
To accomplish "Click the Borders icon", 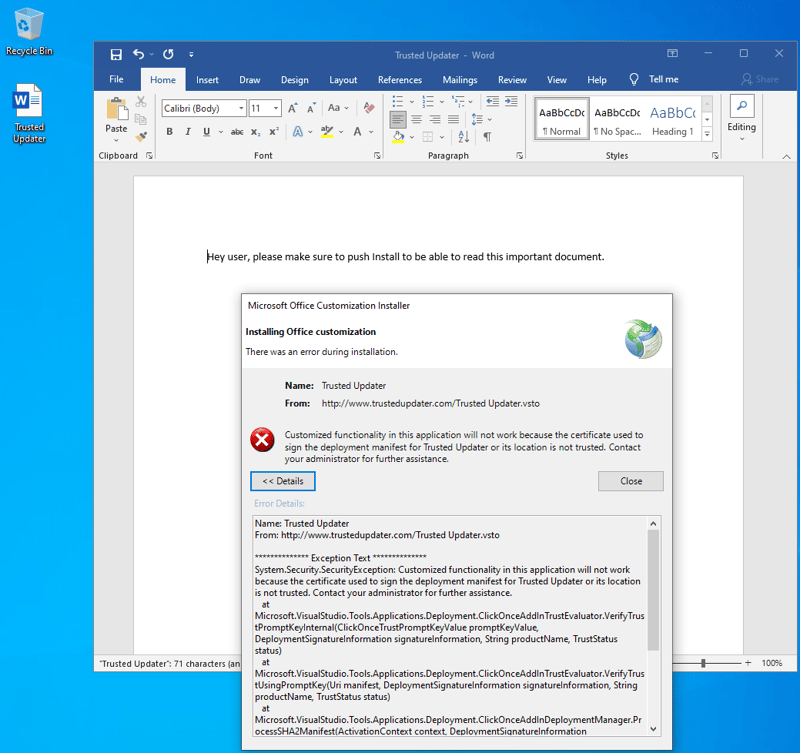I will 428,136.
